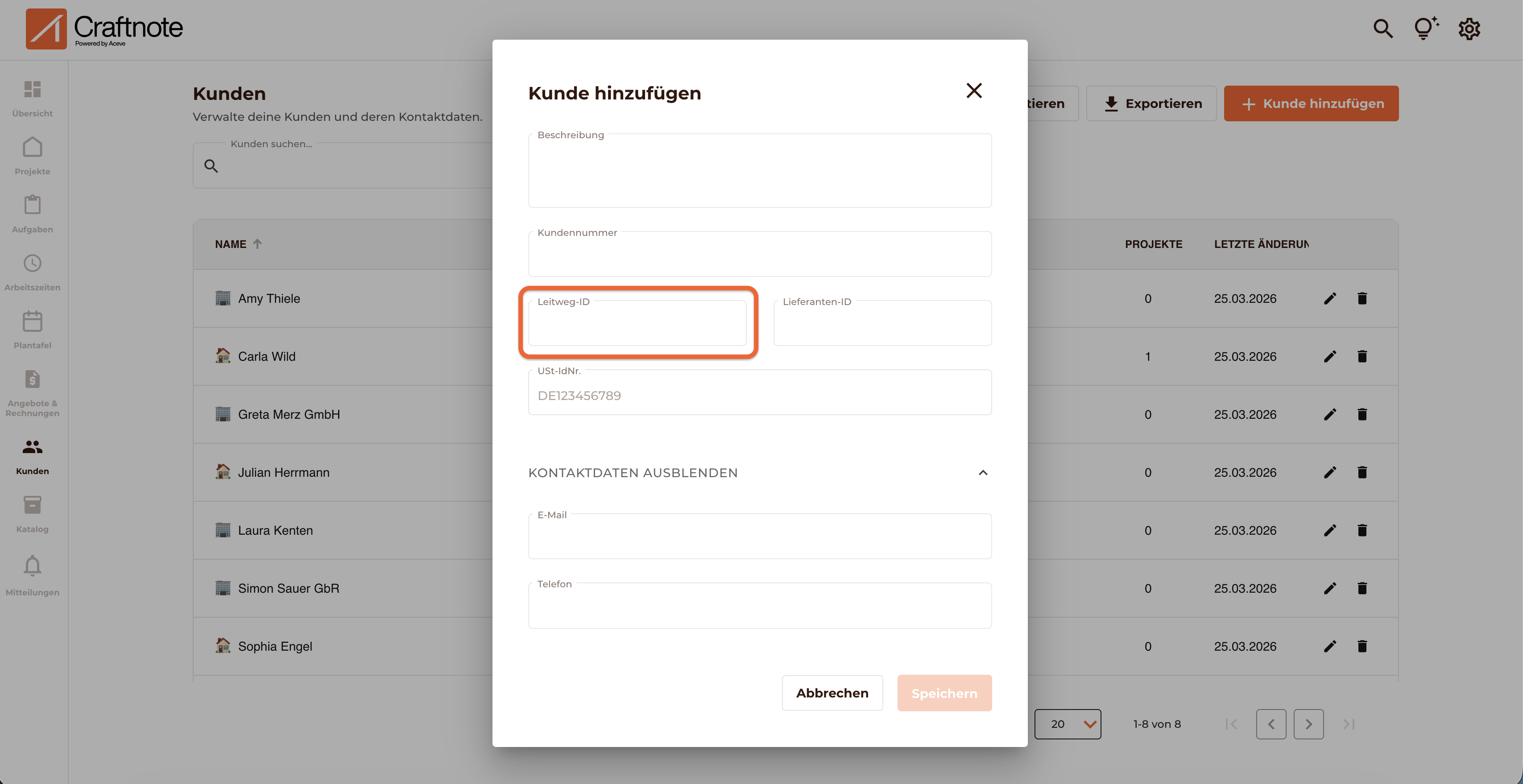1523x784 pixels.
Task: Open Arbeitszeiten clock icon in sidebar
Action: [33, 272]
